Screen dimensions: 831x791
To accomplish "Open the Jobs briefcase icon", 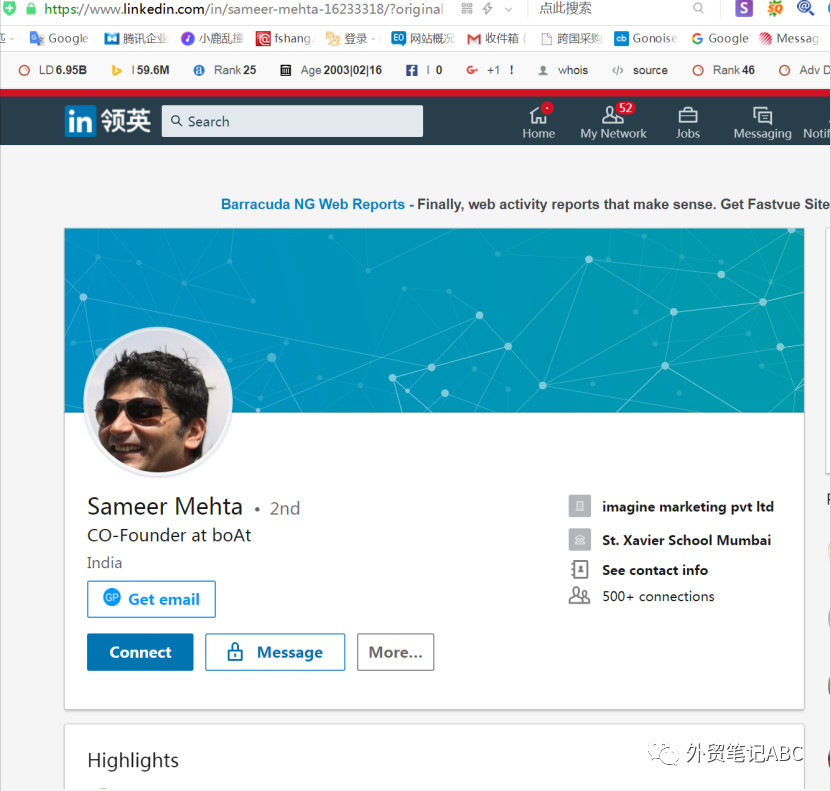I will 687,121.
